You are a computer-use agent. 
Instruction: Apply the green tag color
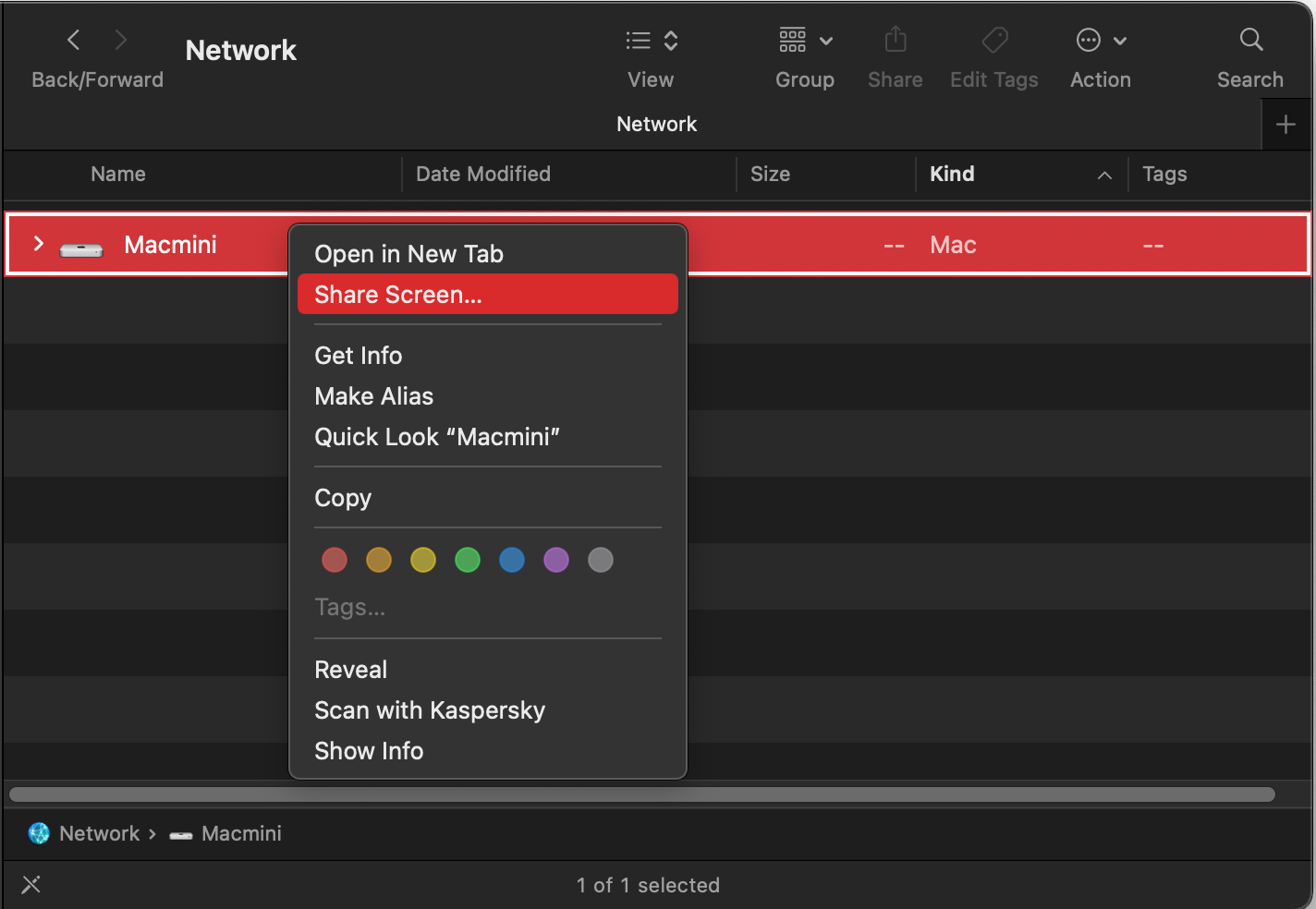pyautogui.click(x=468, y=560)
